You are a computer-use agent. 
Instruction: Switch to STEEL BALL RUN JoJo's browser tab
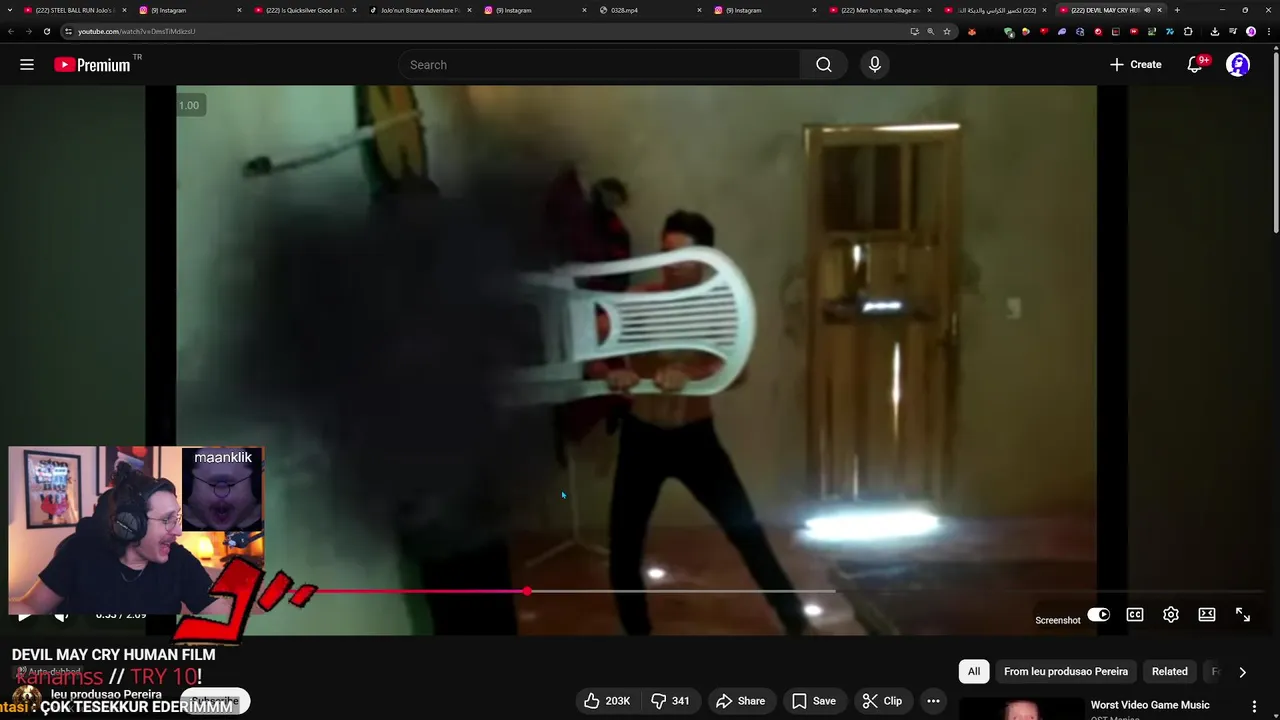75,10
